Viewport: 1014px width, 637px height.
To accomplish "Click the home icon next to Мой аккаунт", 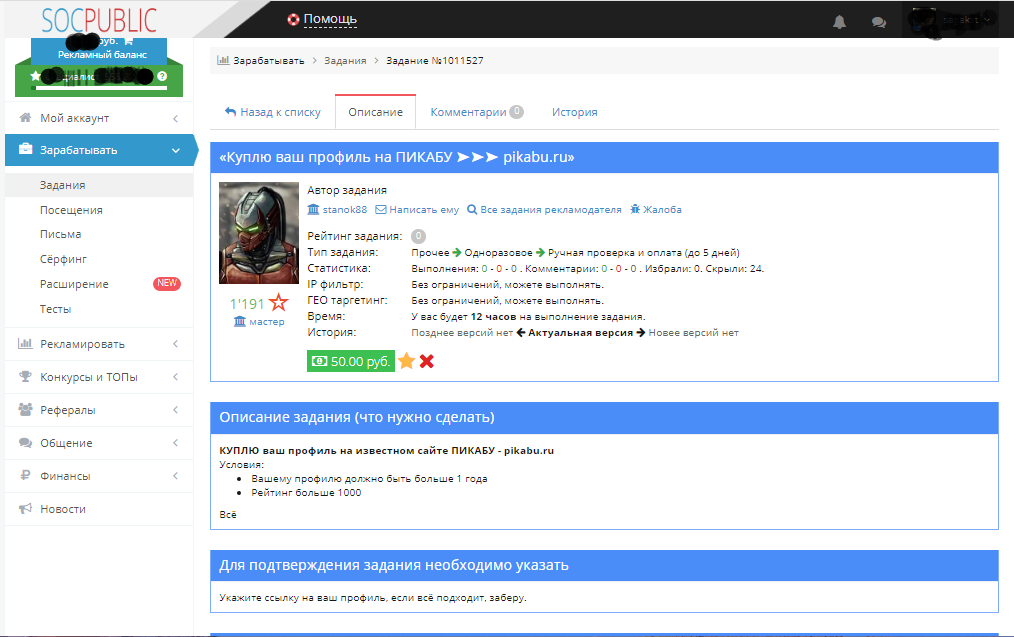I will pos(25,118).
